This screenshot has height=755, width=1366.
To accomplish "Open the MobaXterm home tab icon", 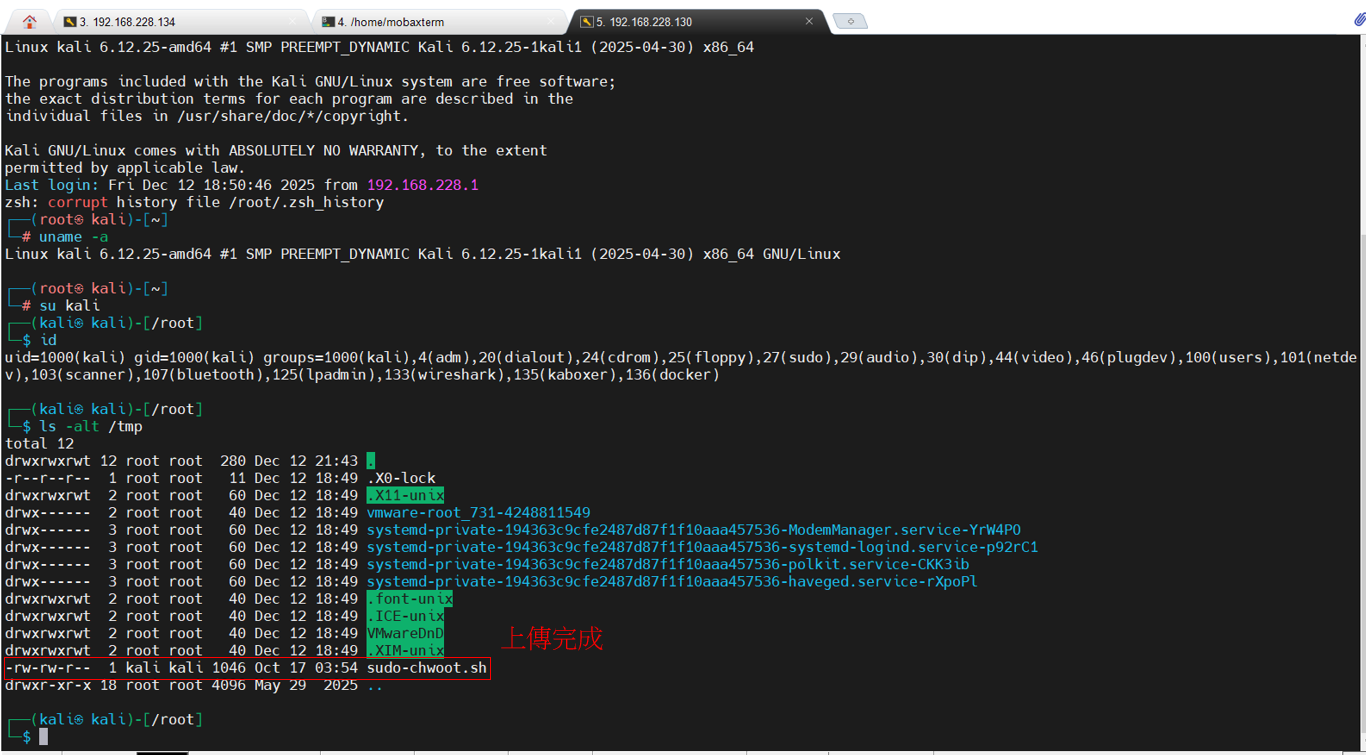I will click(x=29, y=21).
